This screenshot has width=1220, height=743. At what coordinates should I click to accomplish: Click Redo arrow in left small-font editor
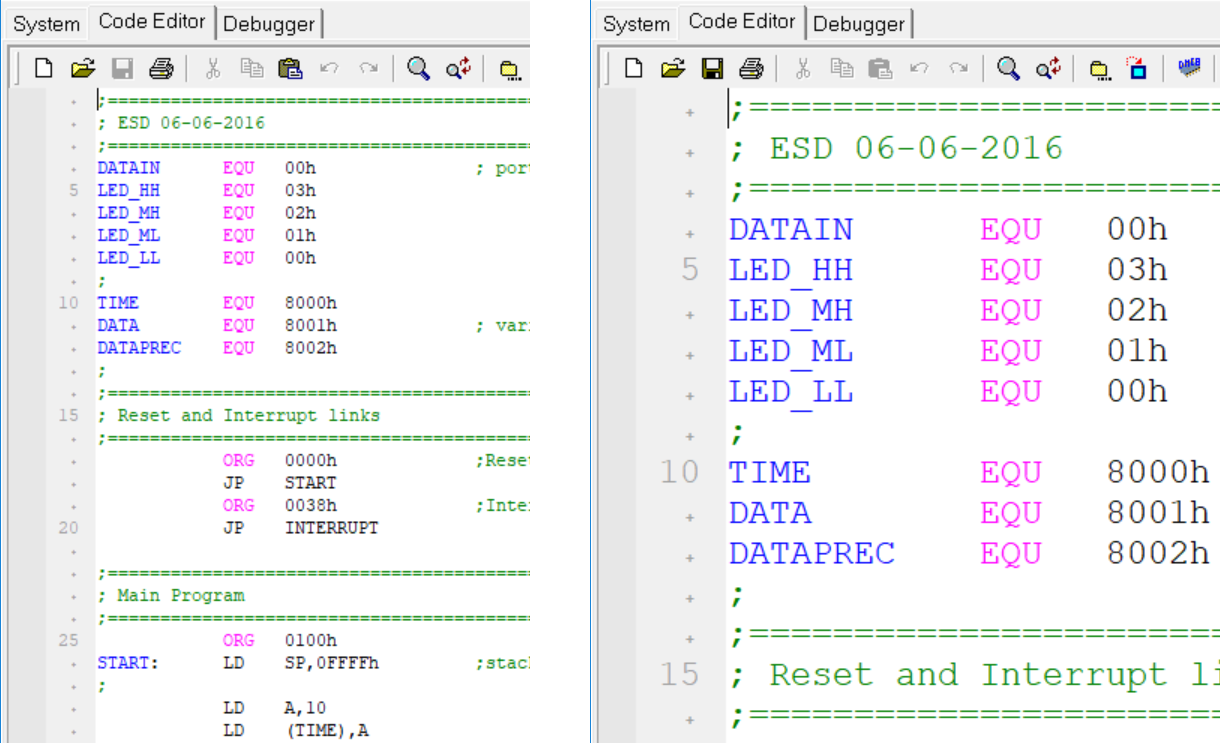tap(369, 68)
